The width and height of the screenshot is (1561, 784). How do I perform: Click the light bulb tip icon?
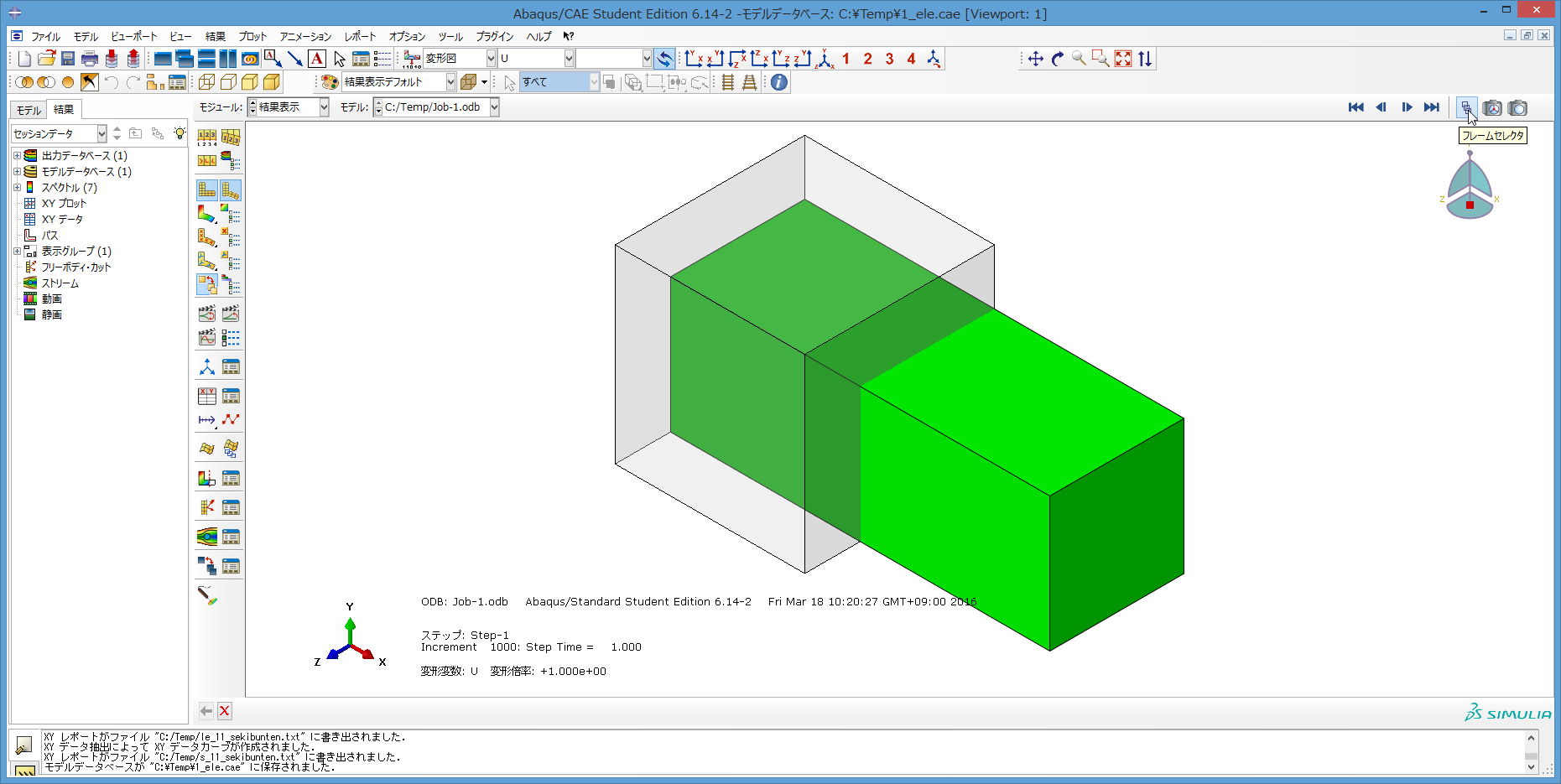point(180,133)
